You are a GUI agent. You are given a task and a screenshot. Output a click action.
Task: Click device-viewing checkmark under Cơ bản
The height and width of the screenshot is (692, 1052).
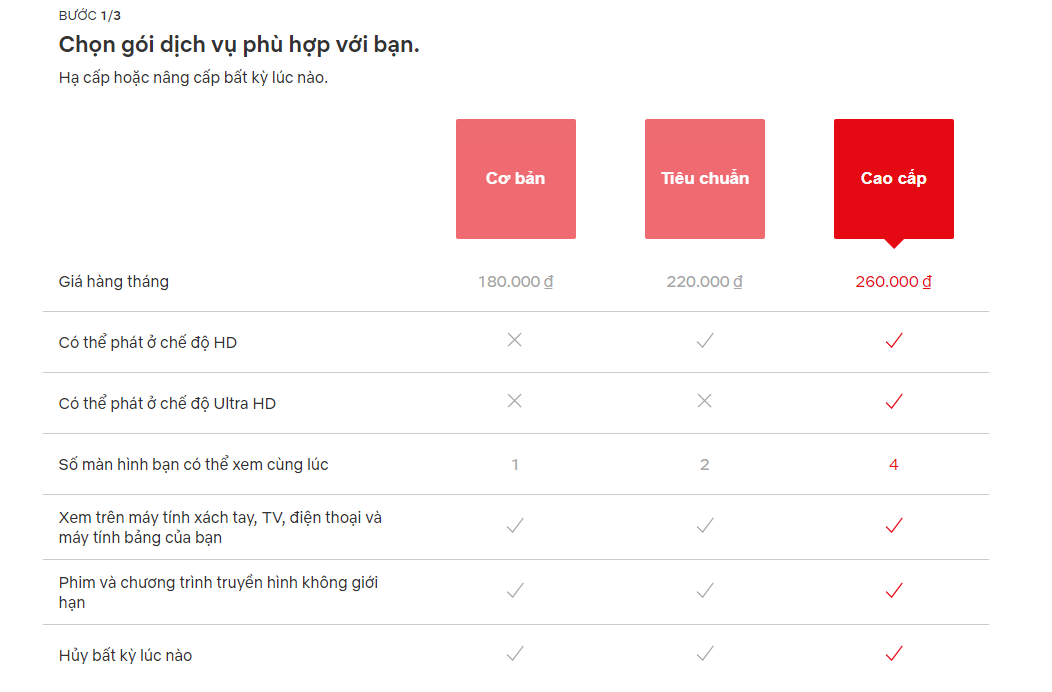(515, 525)
